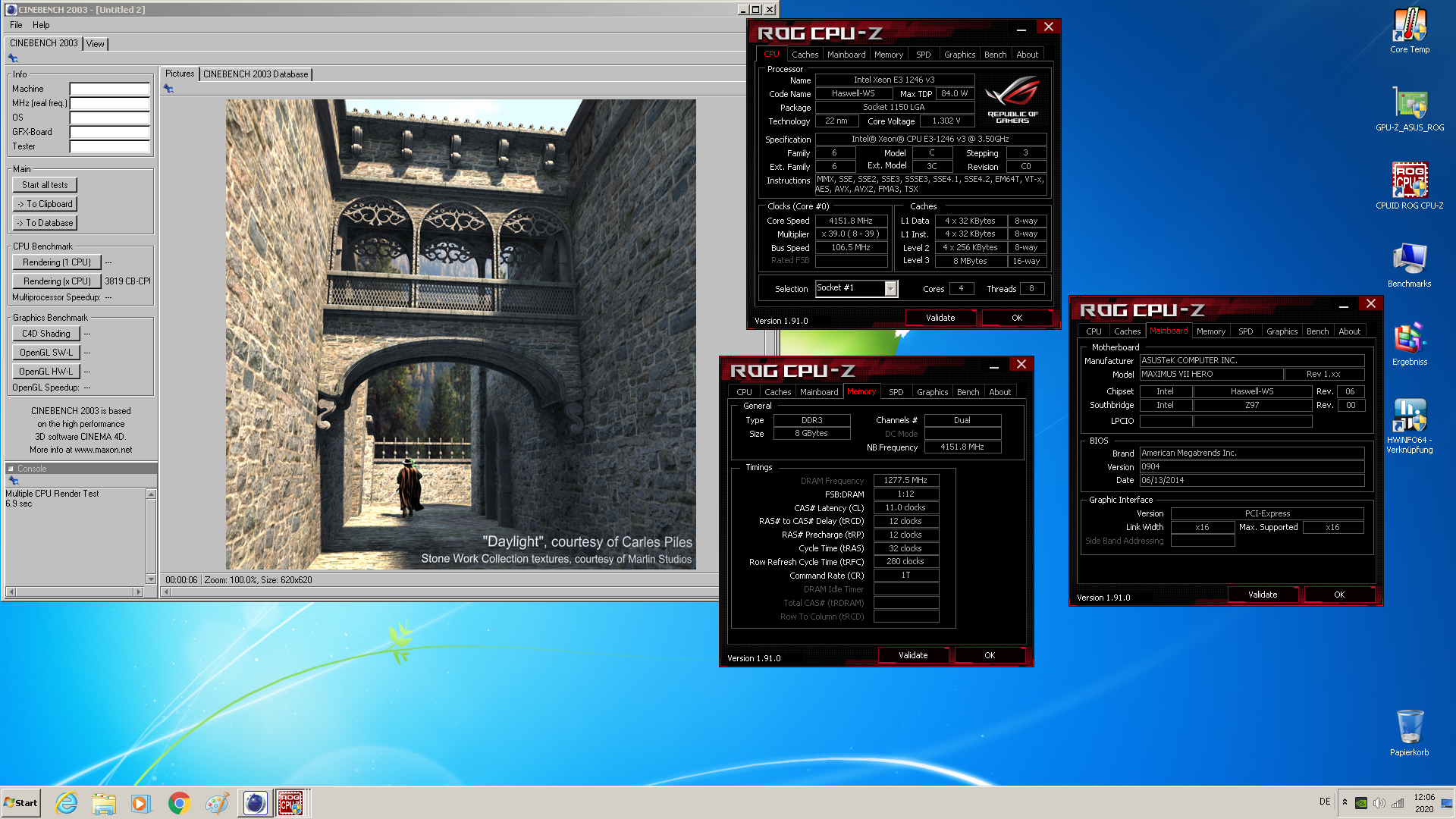Open File menu in CINEBENCH
1456x819 pixels.
point(16,25)
